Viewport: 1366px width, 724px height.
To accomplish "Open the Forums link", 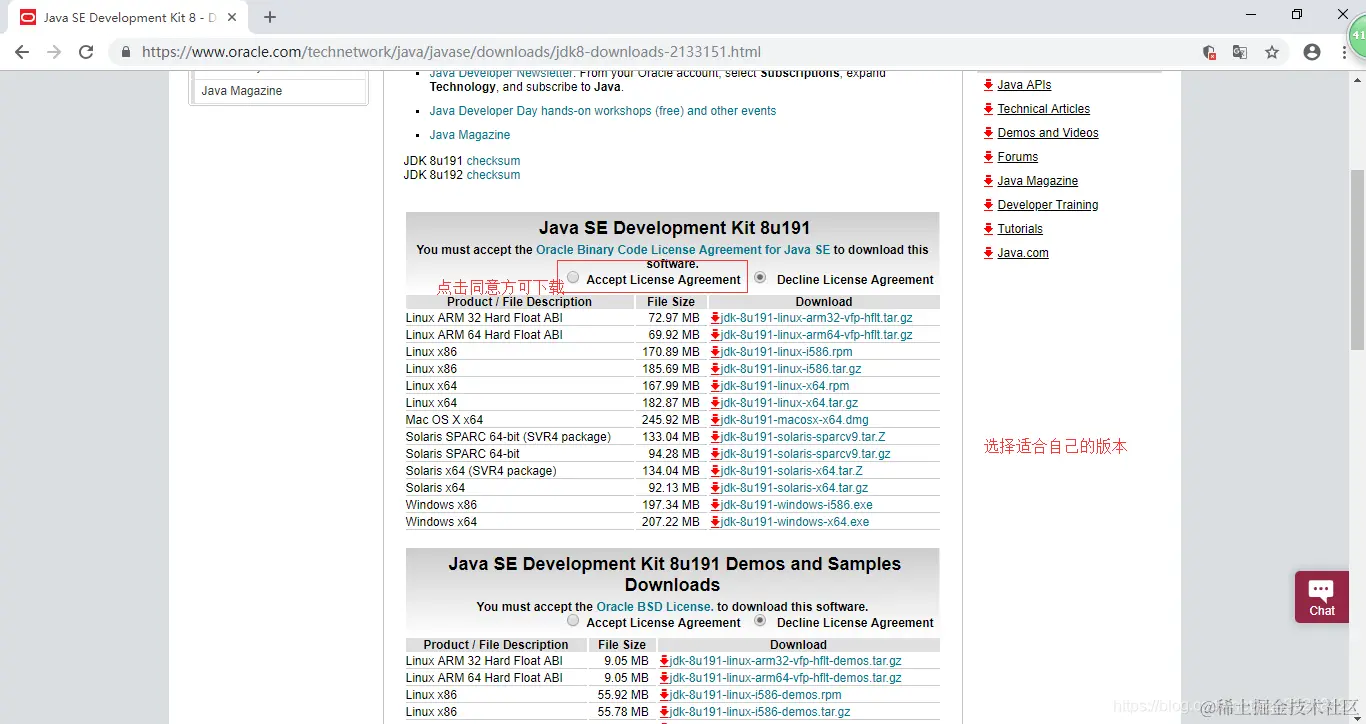I will coord(1018,157).
